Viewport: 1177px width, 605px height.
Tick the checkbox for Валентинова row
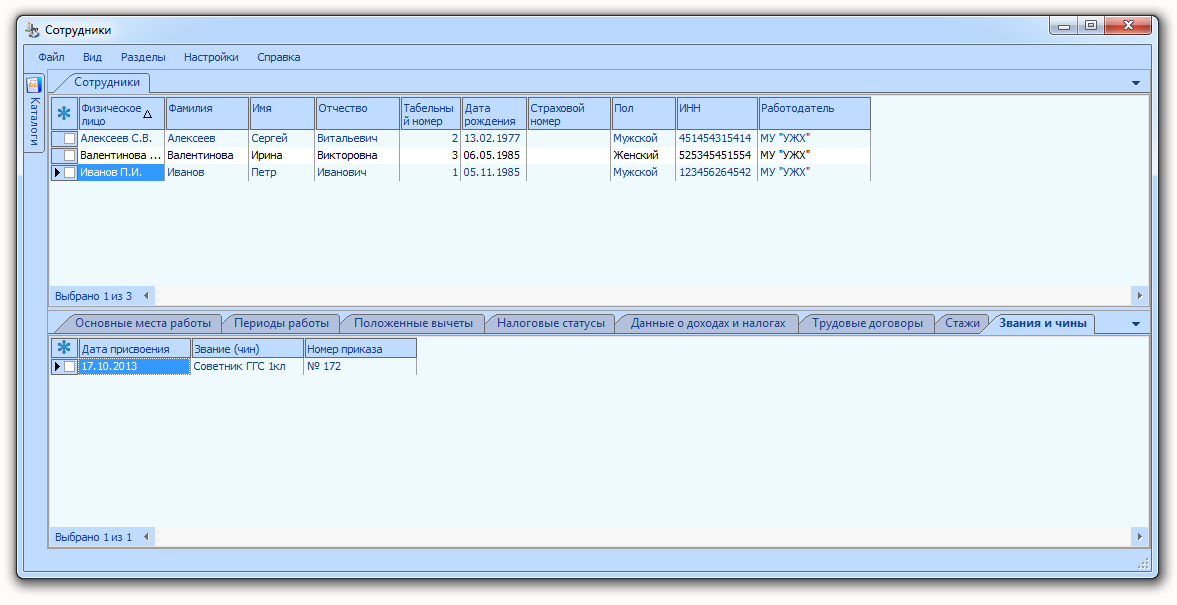tap(70, 155)
